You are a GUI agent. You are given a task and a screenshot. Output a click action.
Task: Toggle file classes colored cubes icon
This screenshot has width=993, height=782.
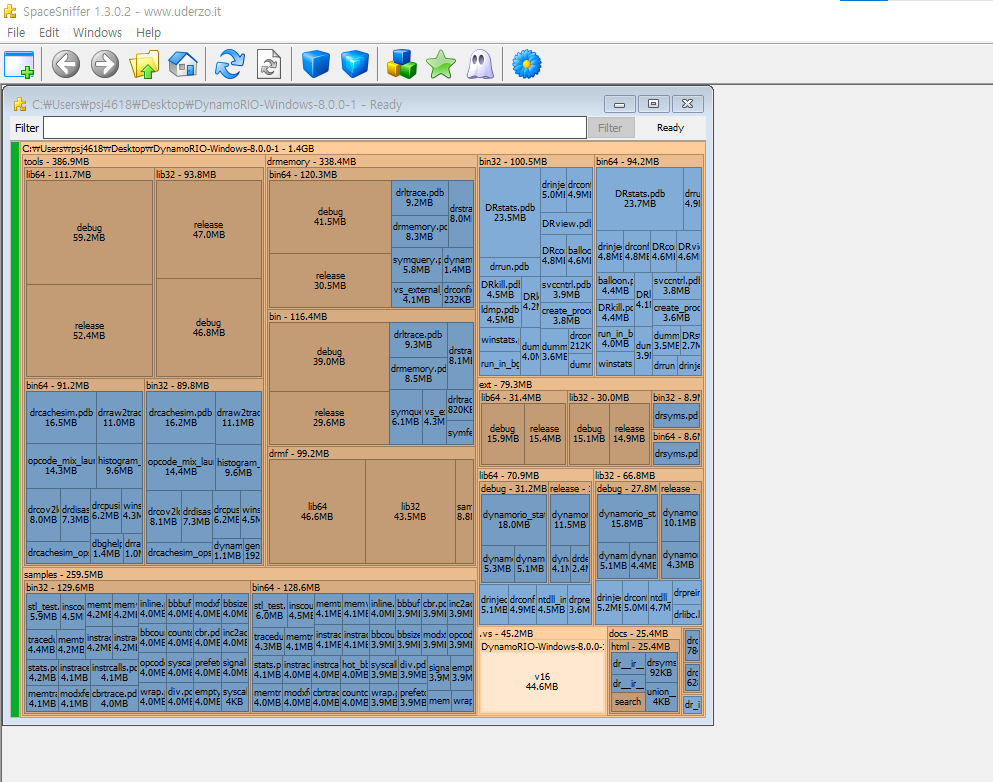pyautogui.click(x=402, y=65)
